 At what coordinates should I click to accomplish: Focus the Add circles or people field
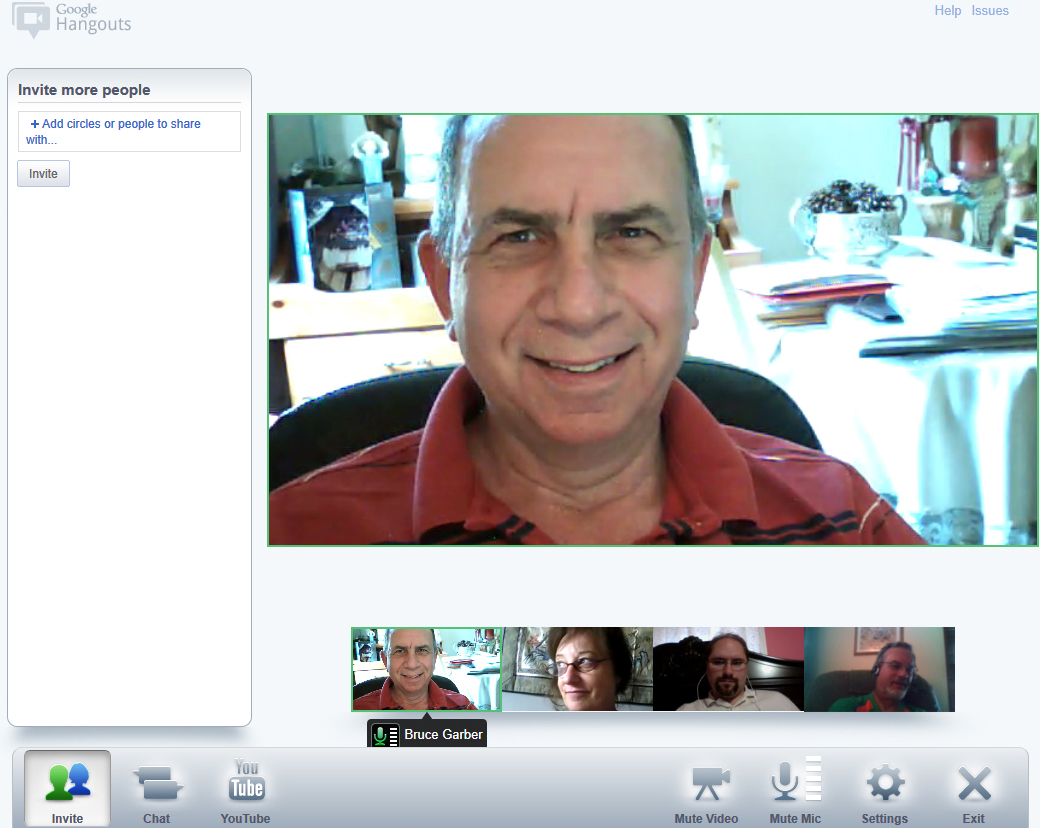[x=129, y=131]
